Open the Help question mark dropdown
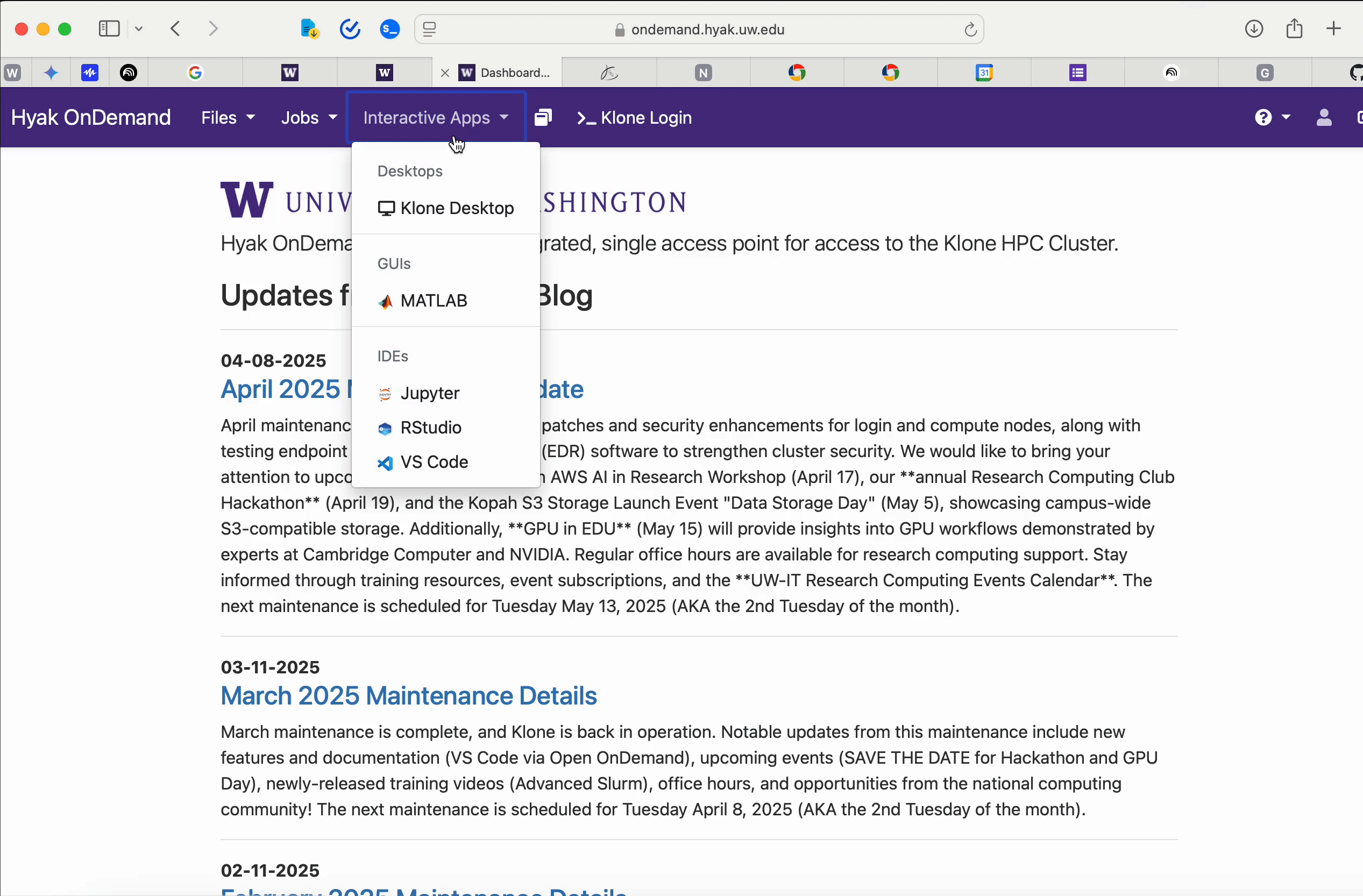The height and width of the screenshot is (896, 1363). point(1272,117)
